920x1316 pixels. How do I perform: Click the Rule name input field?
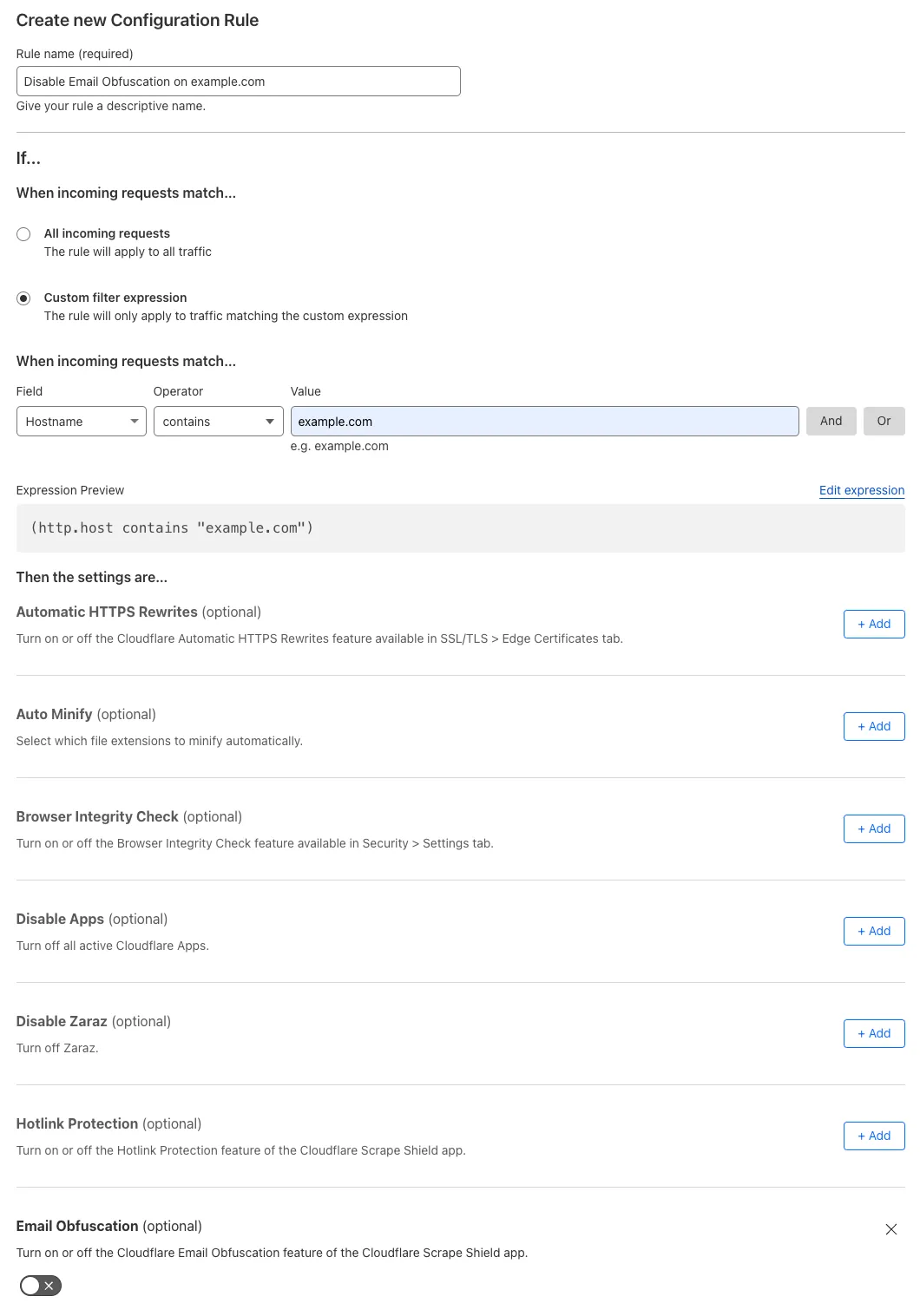(x=238, y=81)
